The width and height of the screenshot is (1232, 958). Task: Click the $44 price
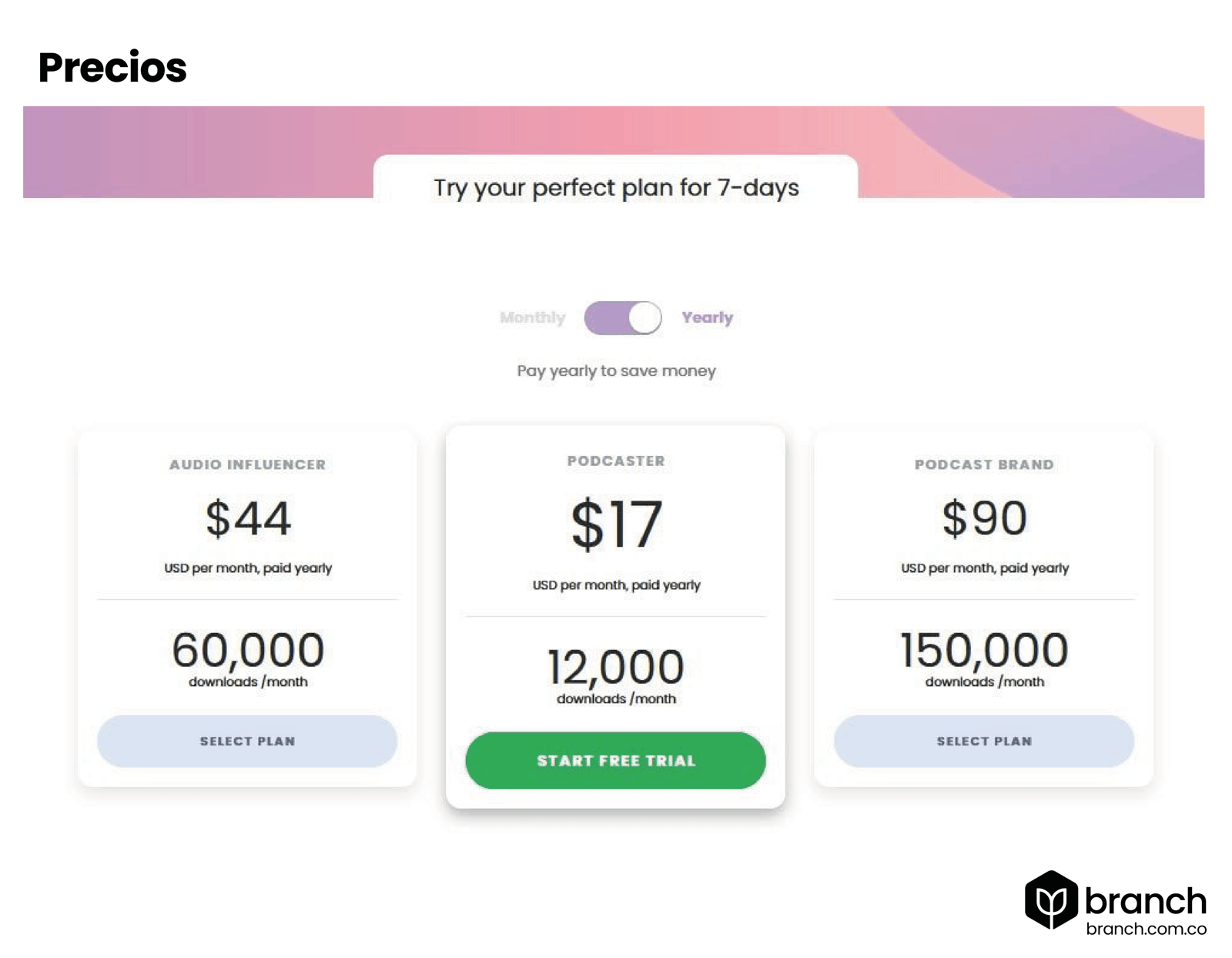tap(248, 518)
